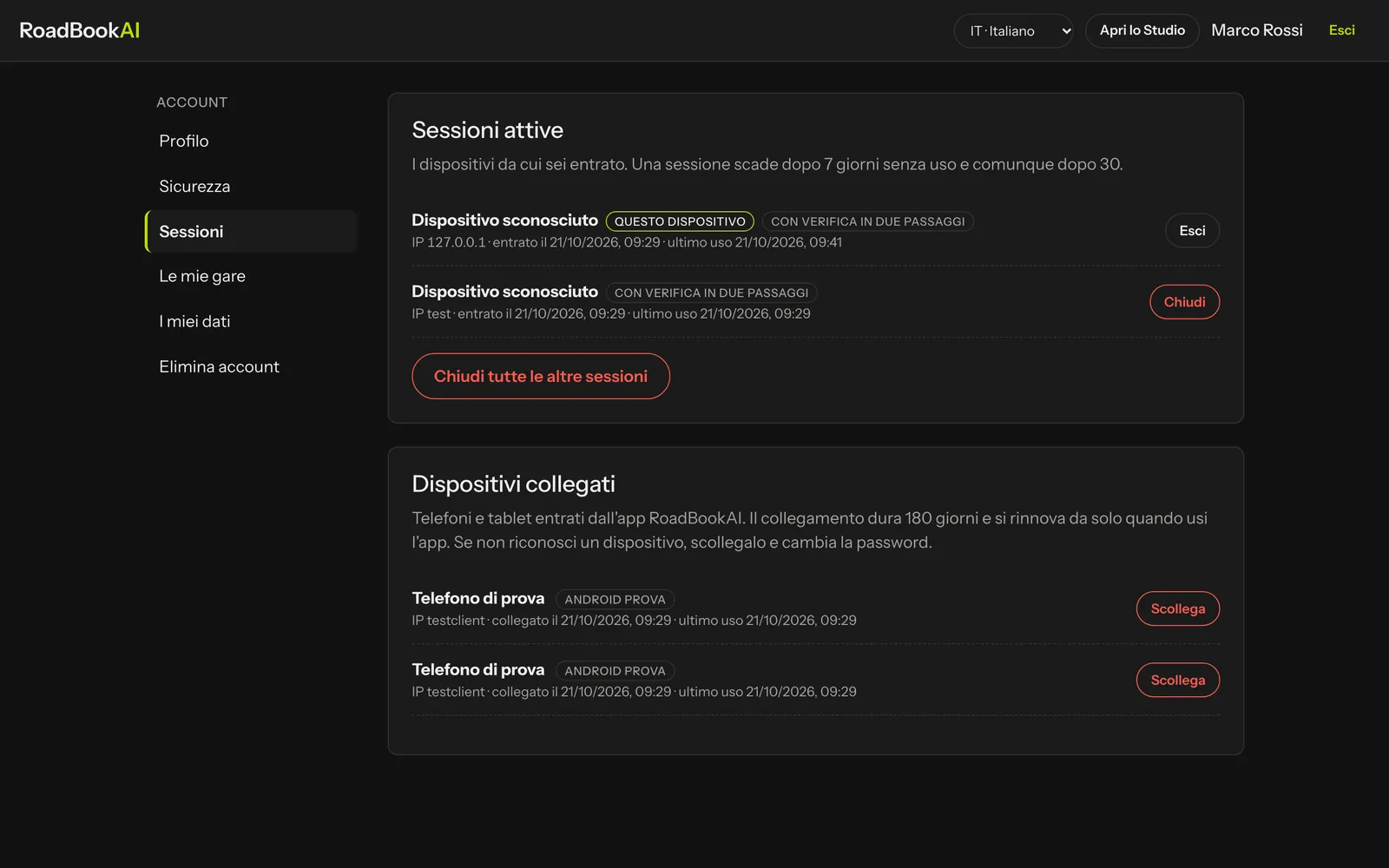This screenshot has height=868, width=1389.
Task: Select the Sessioni sidebar item
Action: pyautogui.click(x=251, y=231)
